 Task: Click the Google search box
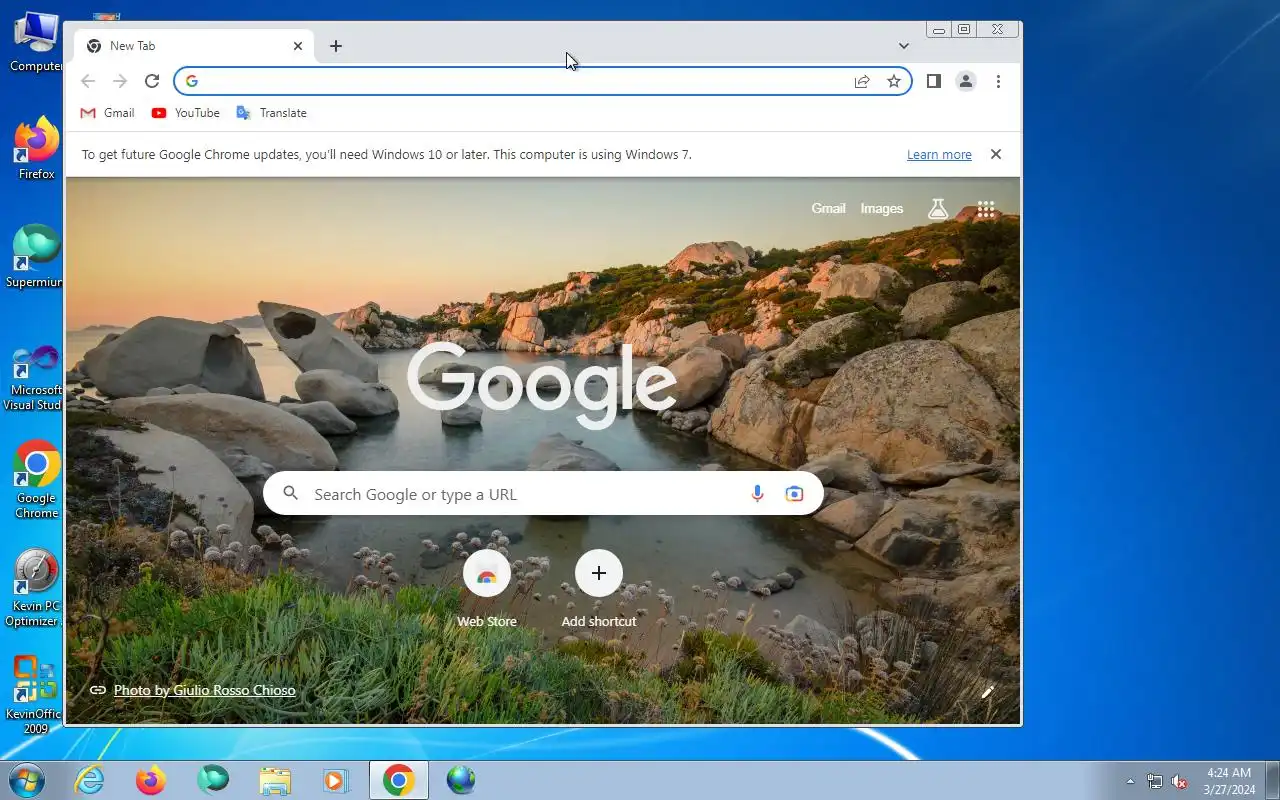[x=543, y=494]
